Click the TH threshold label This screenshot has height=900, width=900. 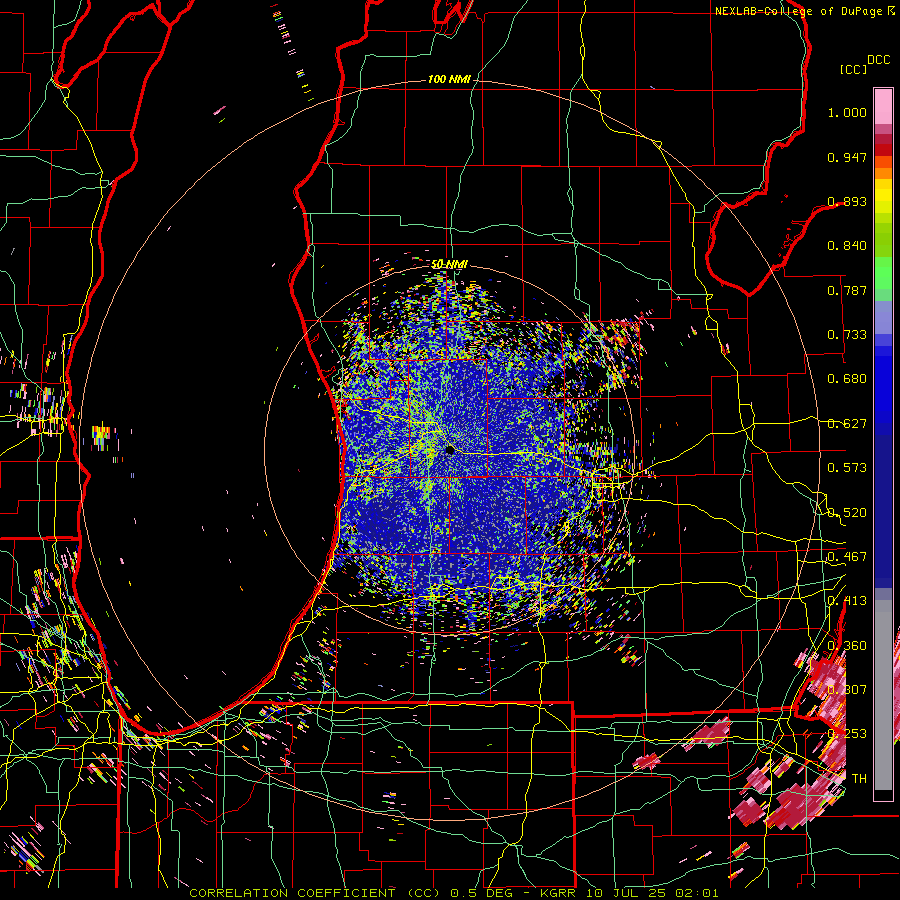859,779
